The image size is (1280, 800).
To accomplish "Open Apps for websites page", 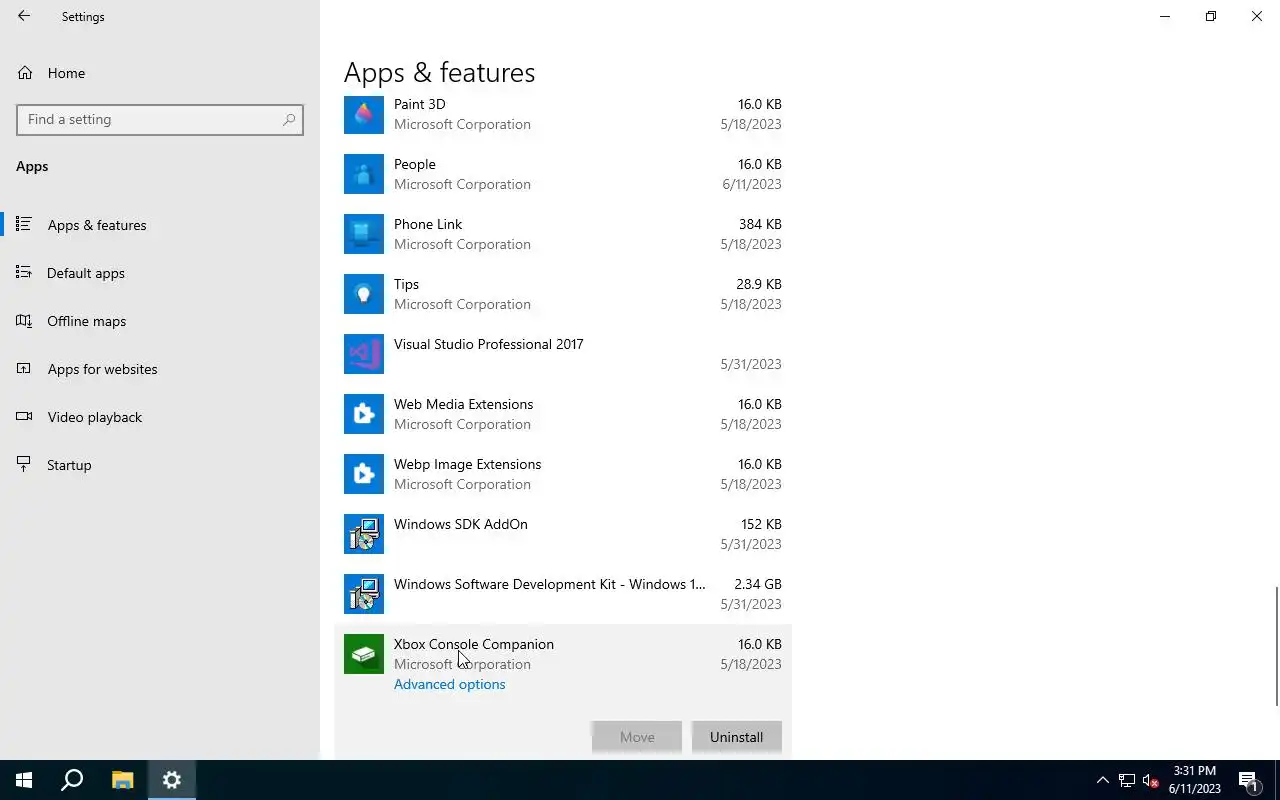I will click(x=160, y=369).
